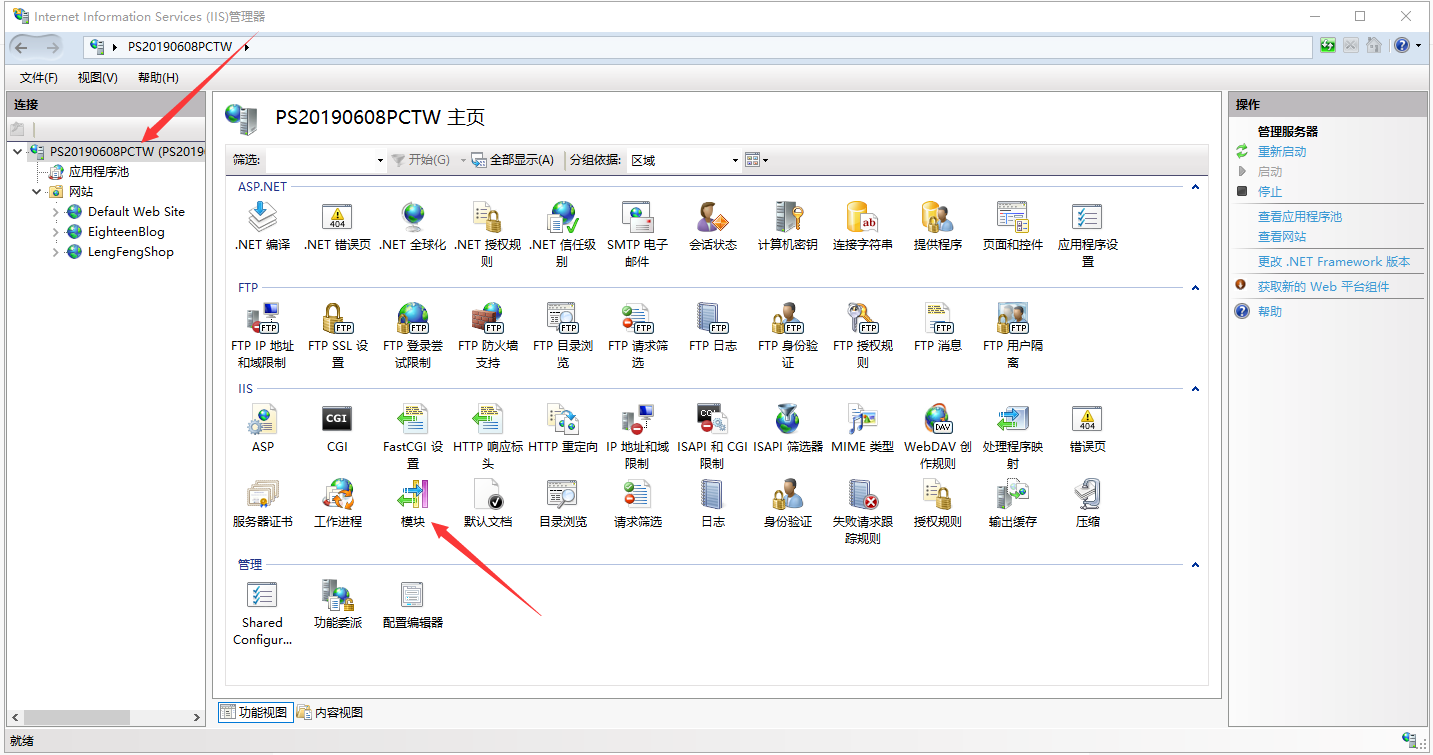Open the .NET 信任级别 feature
1433x755 pixels.
point(562,234)
